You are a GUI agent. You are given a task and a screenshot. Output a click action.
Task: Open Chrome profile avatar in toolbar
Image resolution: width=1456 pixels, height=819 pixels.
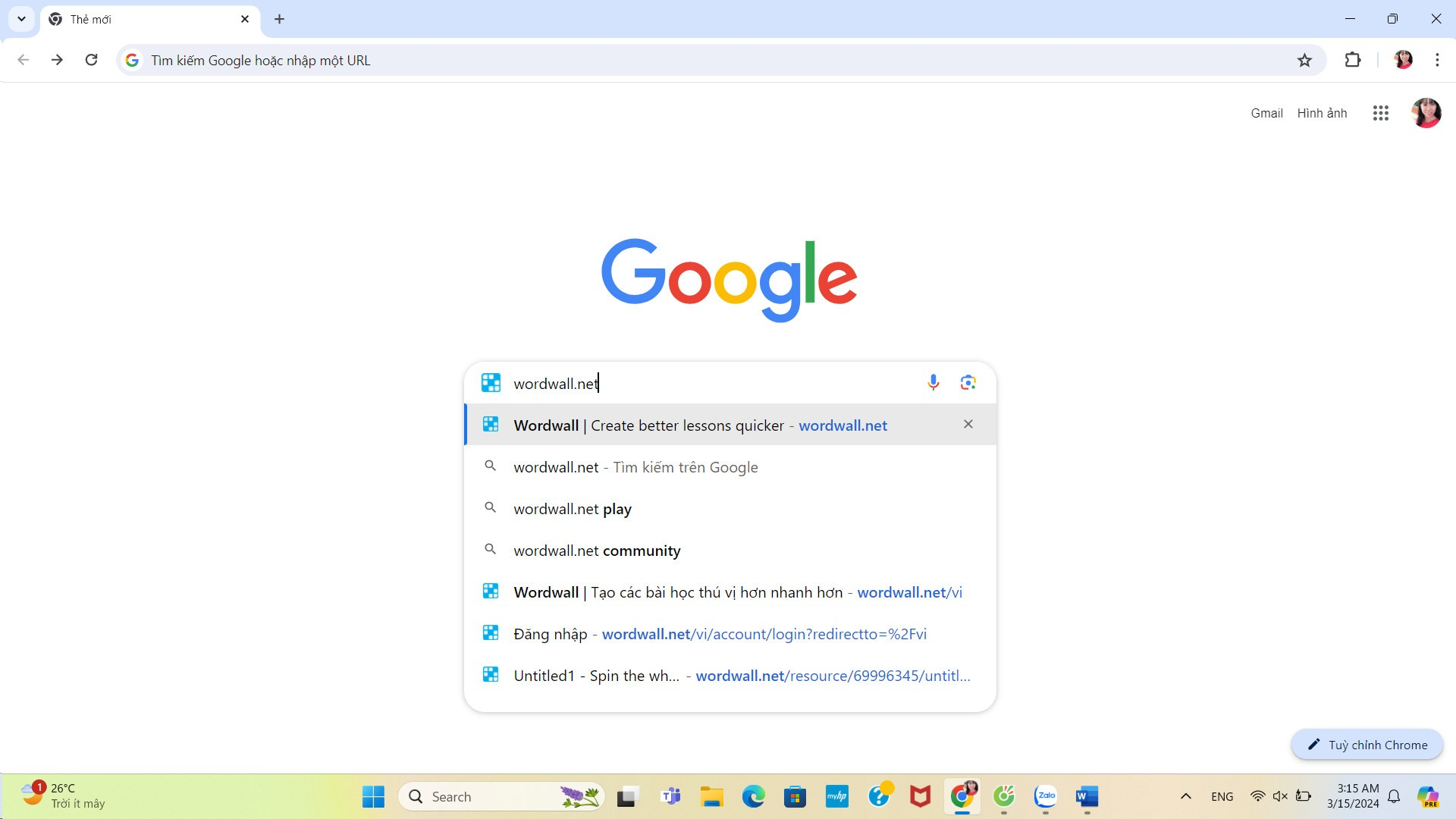(x=1403, y=60)
